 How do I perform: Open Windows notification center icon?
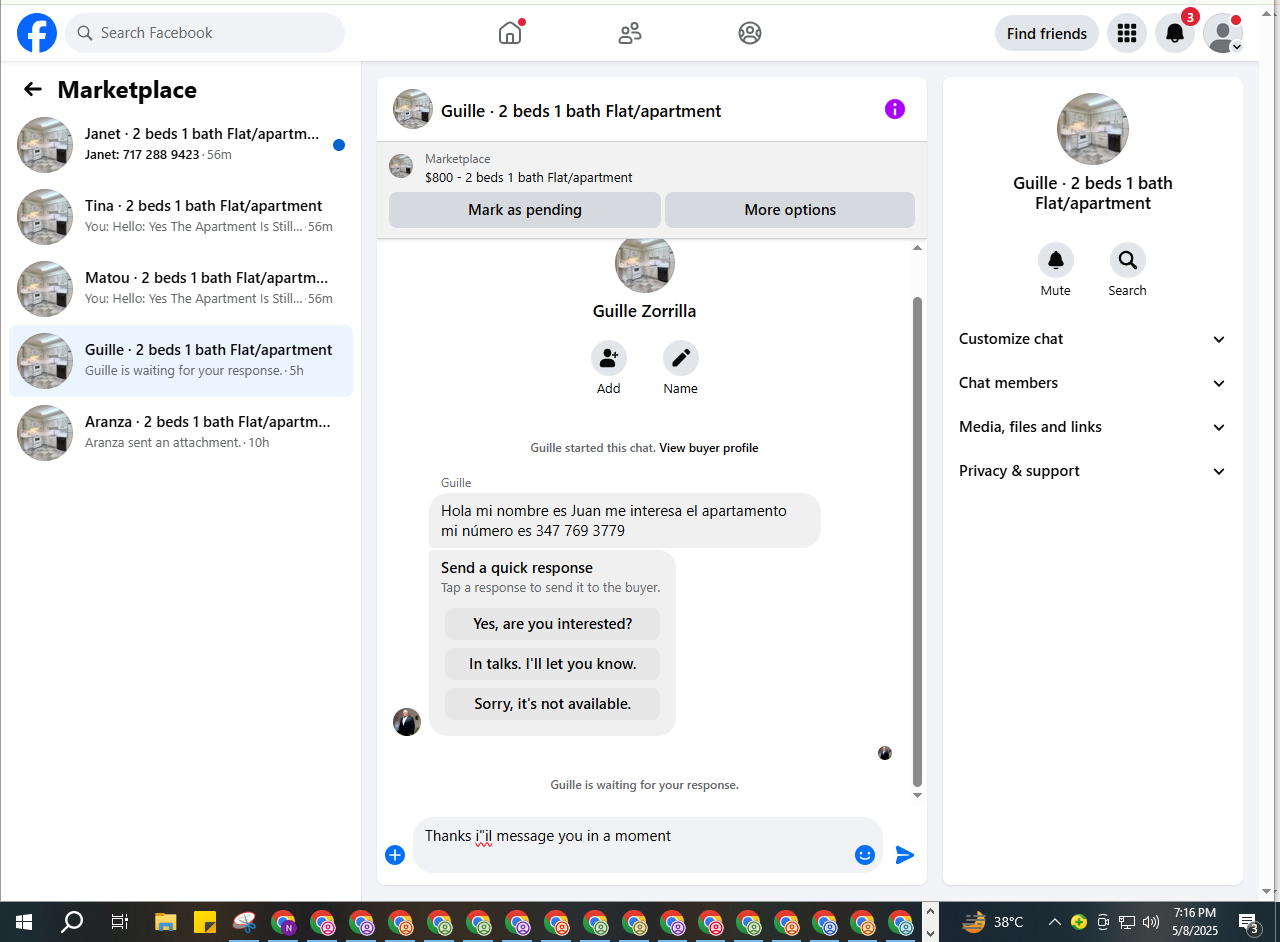(x=1248, y=922)
